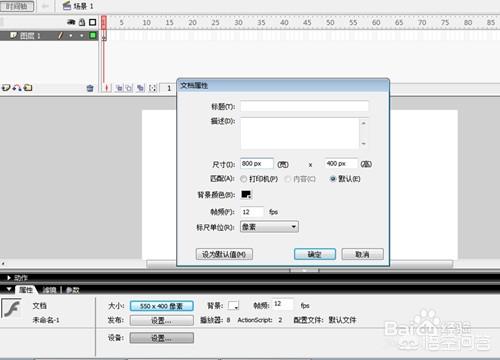Click the red playhead at frame 1
500x360 pixels.
(104, 23)
